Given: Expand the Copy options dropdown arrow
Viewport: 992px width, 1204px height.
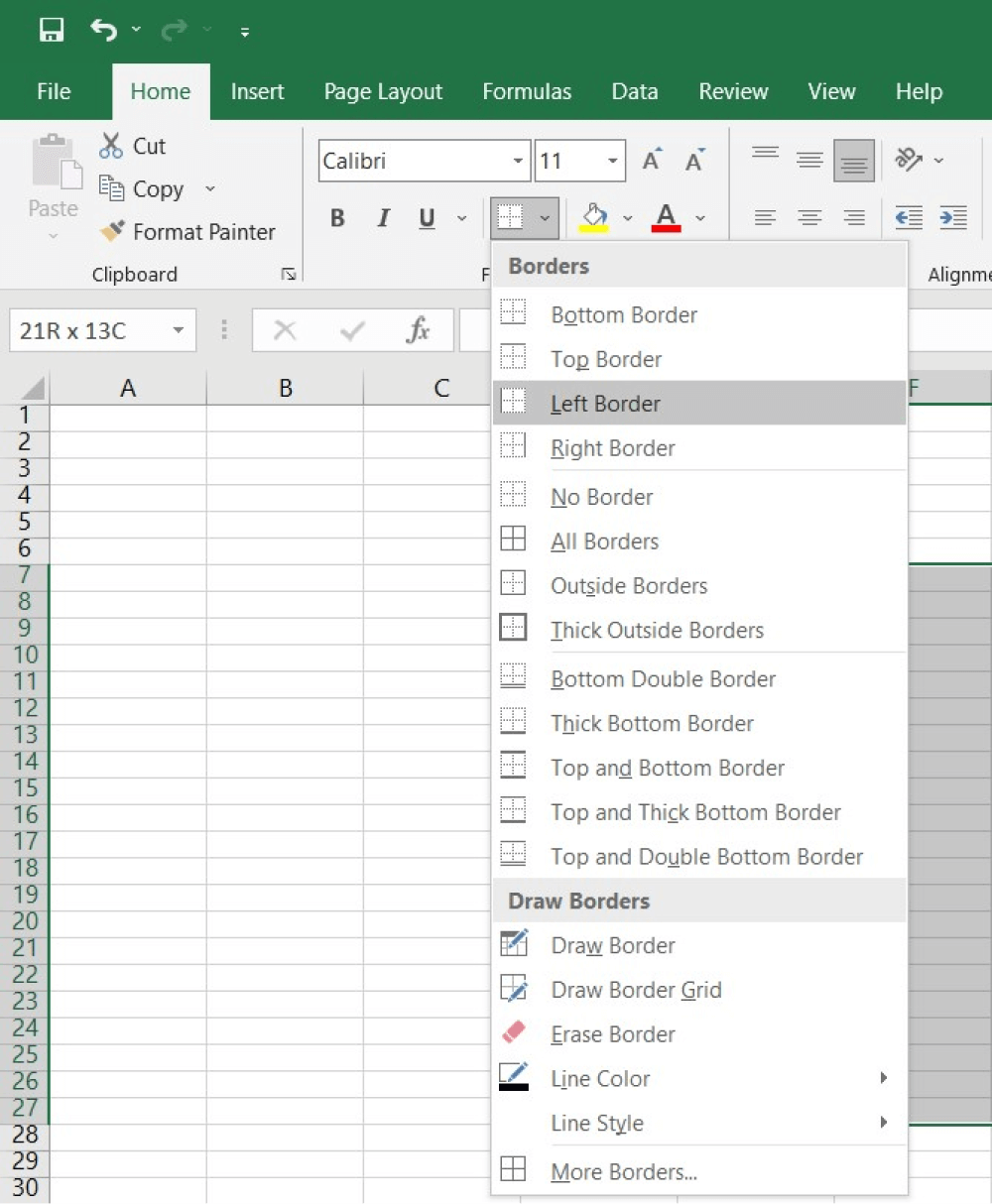Looking at the screenshot, I should (x=209, y=188).
